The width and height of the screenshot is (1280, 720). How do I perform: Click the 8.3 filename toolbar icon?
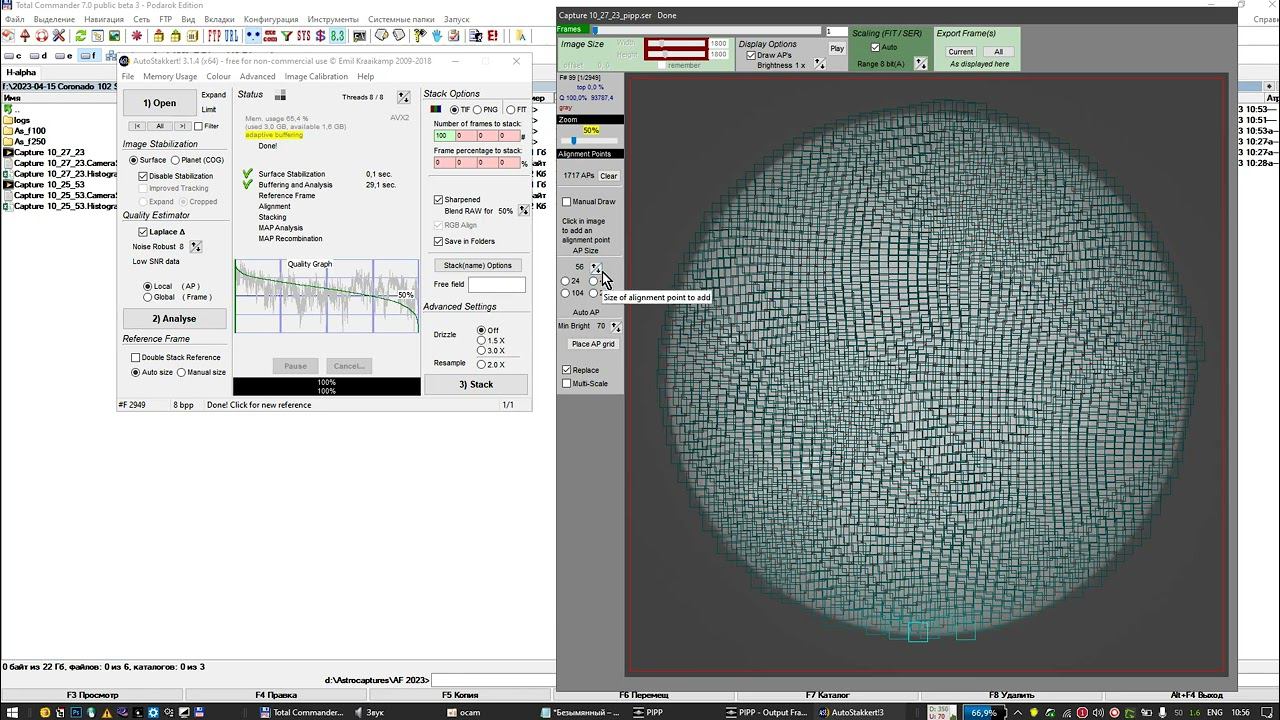click(x=337, y=36)
